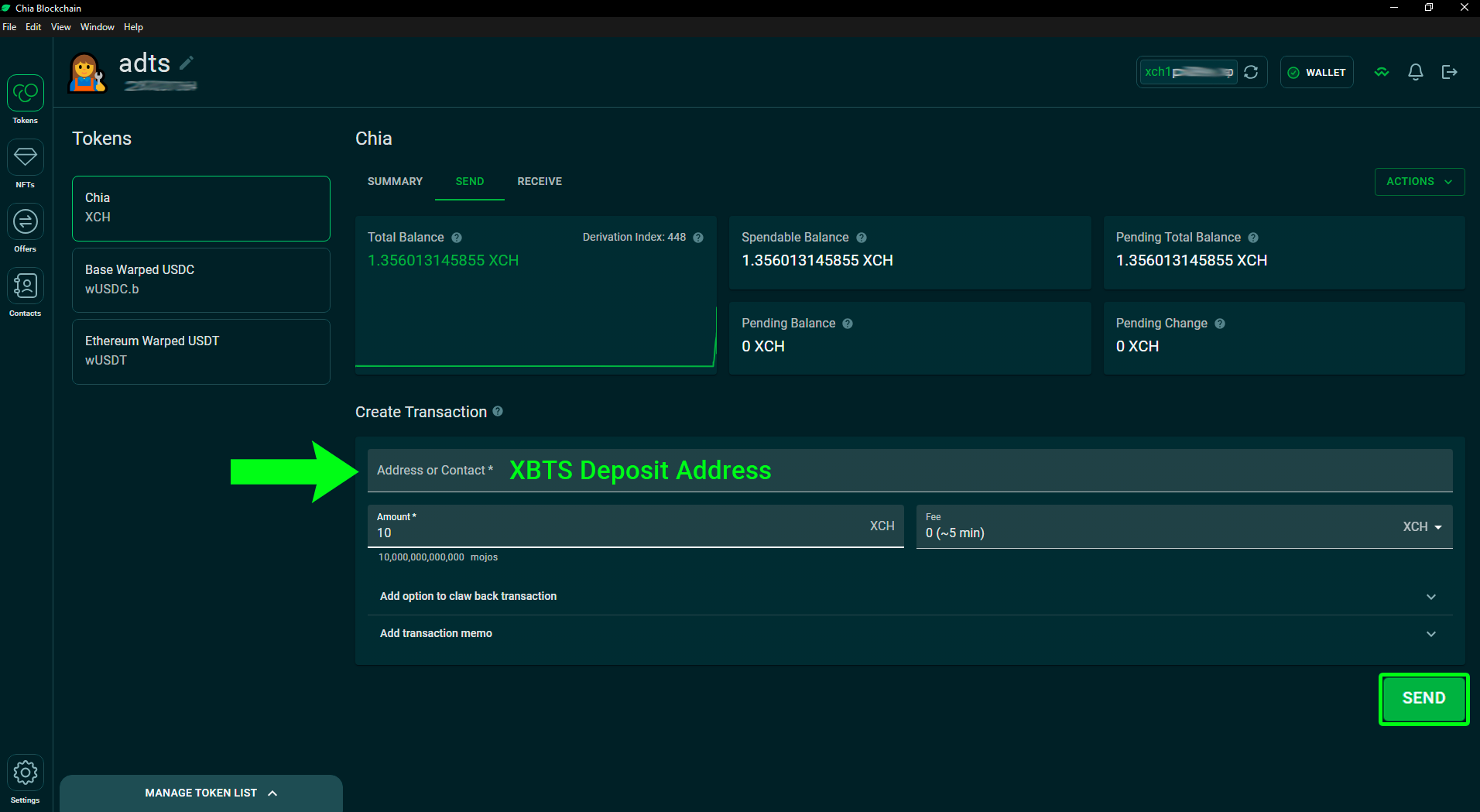The height and width of the screenshot is (812, 1480).
Task: Click the 10,000,000,000,000 mojos text
Action: coord(438,557)
